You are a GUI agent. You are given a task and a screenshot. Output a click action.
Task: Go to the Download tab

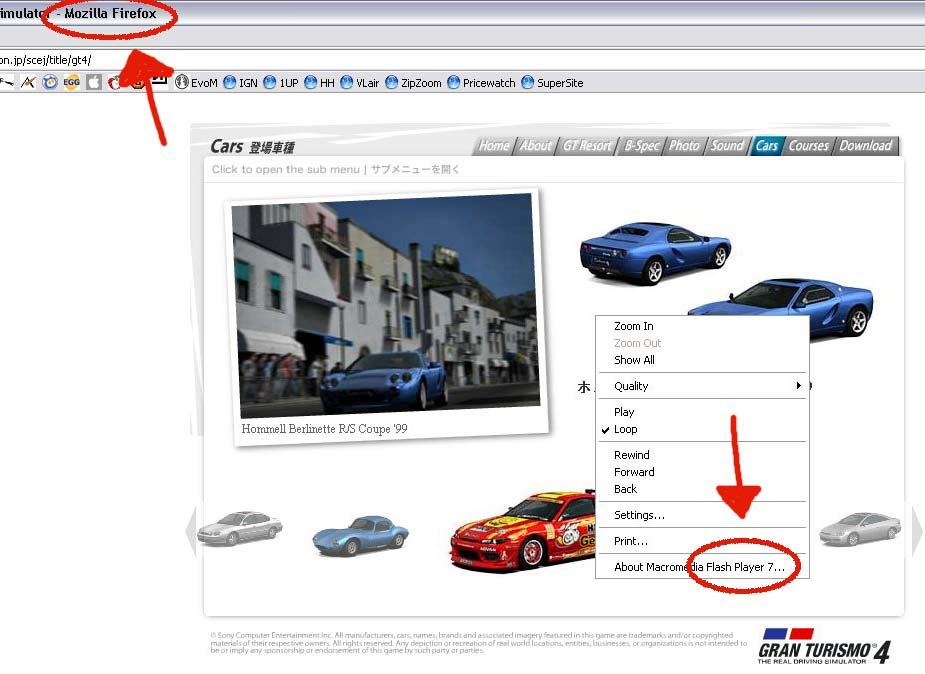(x=865, y=146)
